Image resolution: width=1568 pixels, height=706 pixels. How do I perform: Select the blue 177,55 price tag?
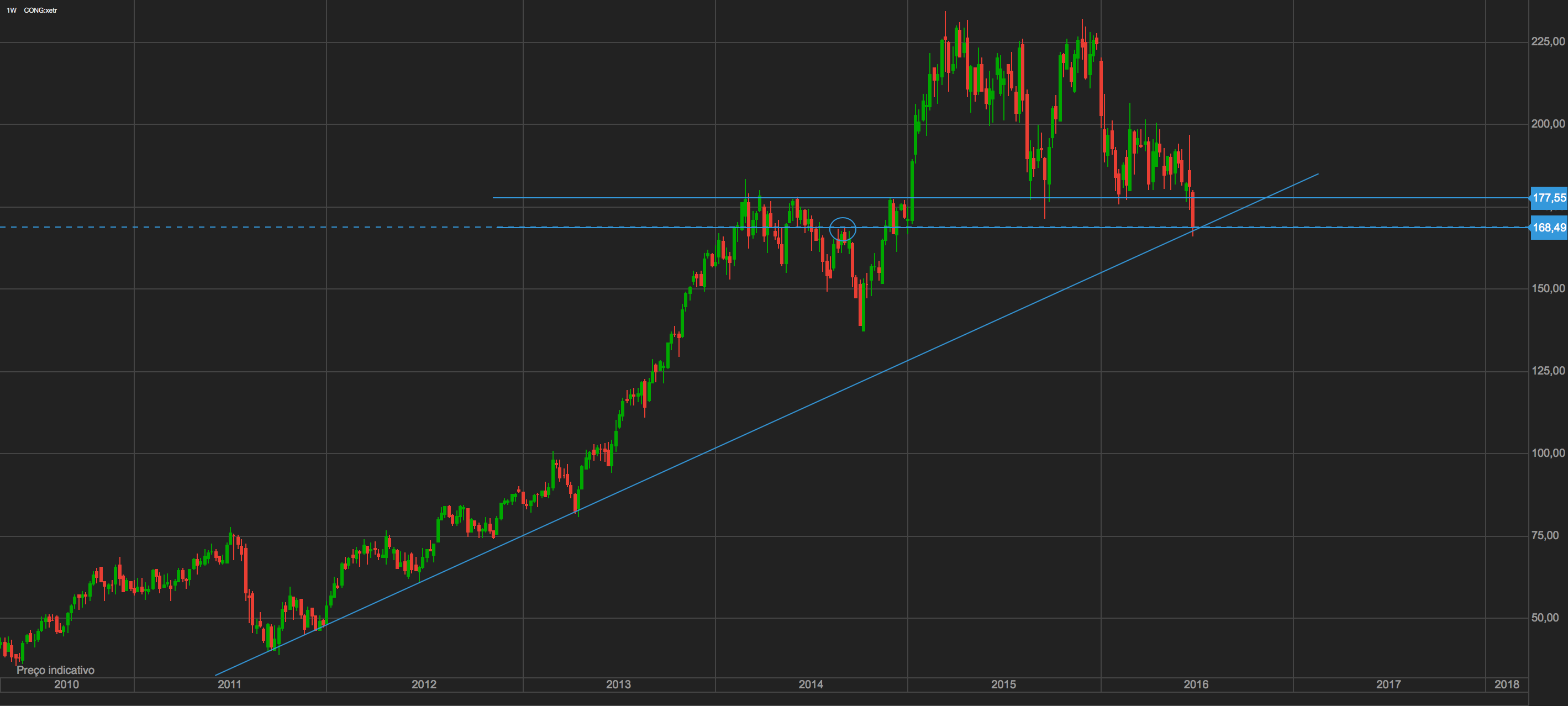(x=1549, y=198)
